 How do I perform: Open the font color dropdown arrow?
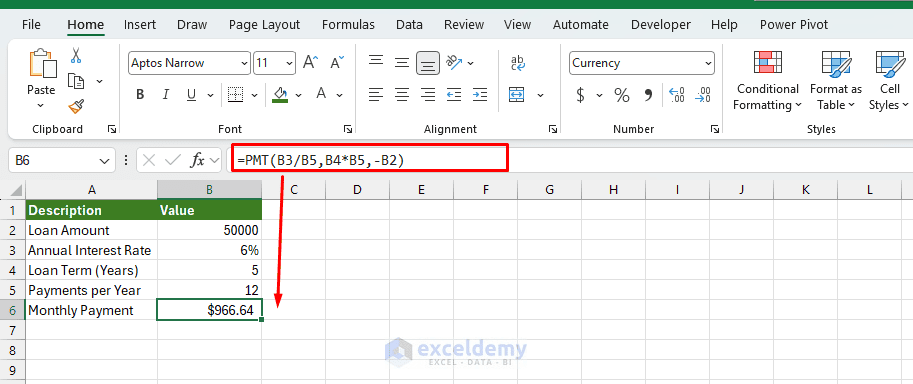(339, 95)
